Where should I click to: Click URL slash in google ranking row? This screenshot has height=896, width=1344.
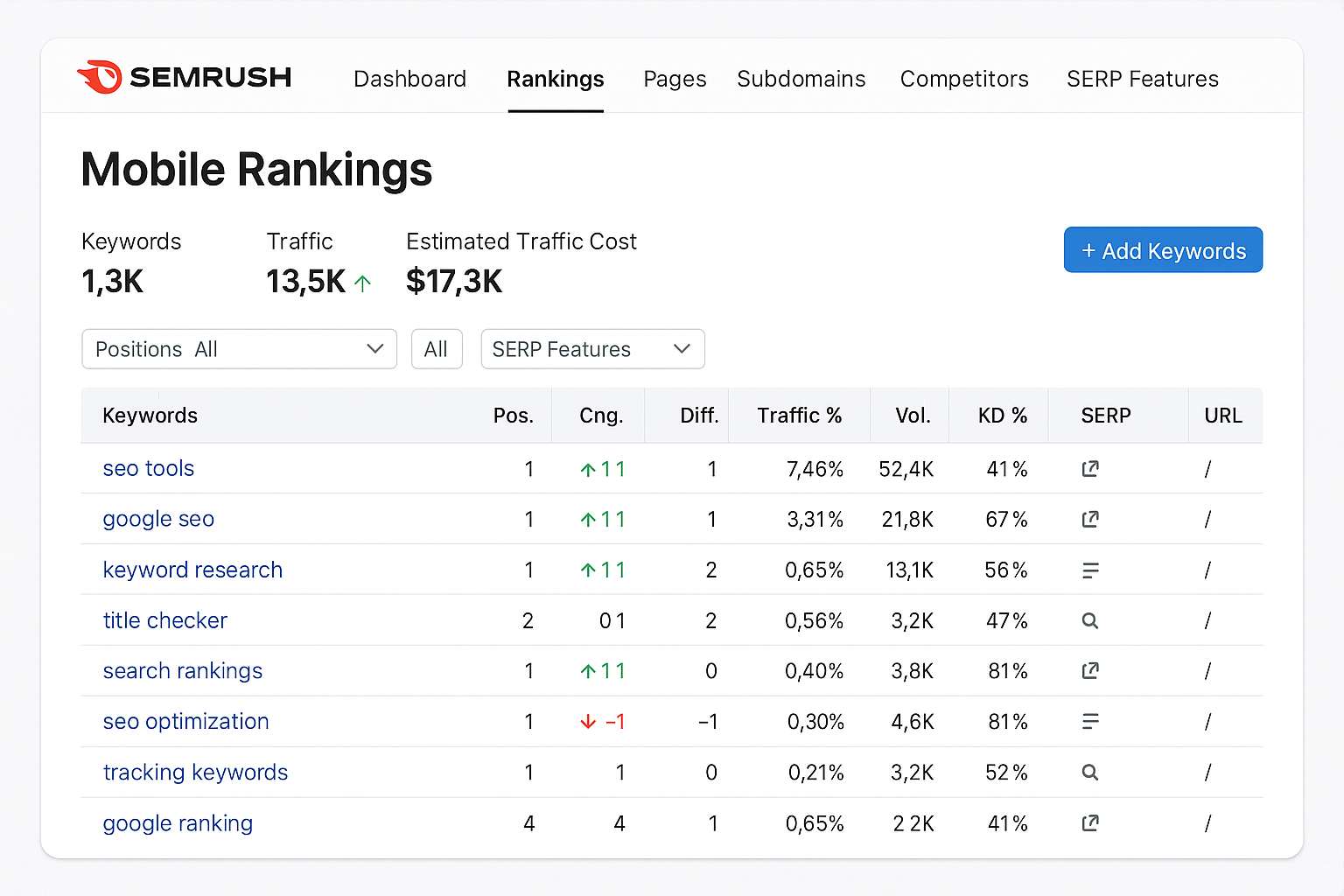(x=1207, y=823)
